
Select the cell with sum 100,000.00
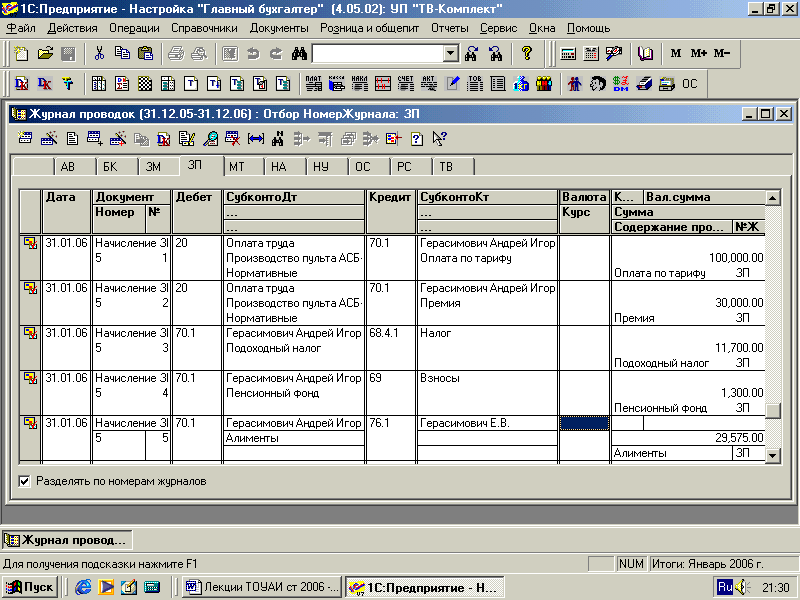[x=688, y=258]
